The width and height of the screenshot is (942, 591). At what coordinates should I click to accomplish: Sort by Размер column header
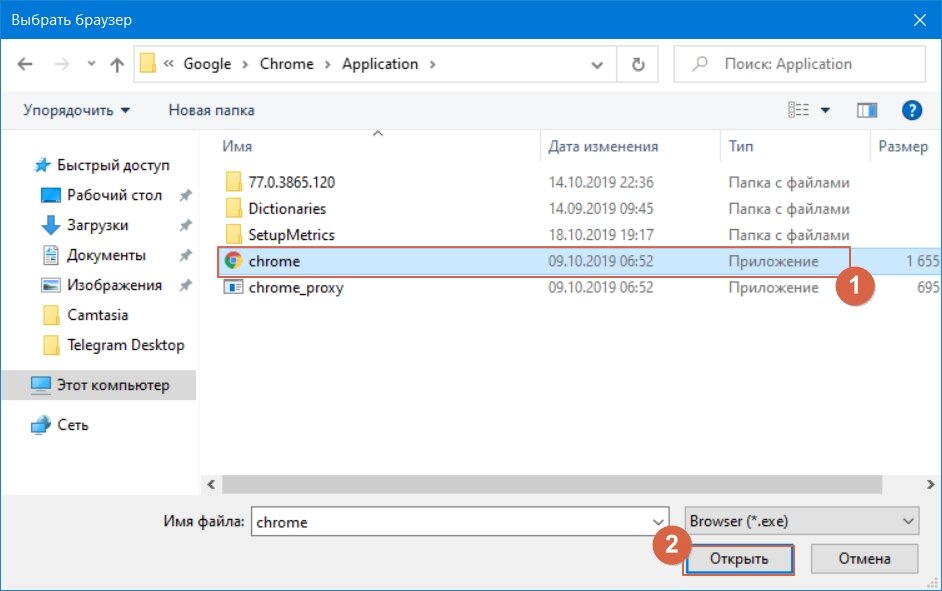tap(902, 147)
